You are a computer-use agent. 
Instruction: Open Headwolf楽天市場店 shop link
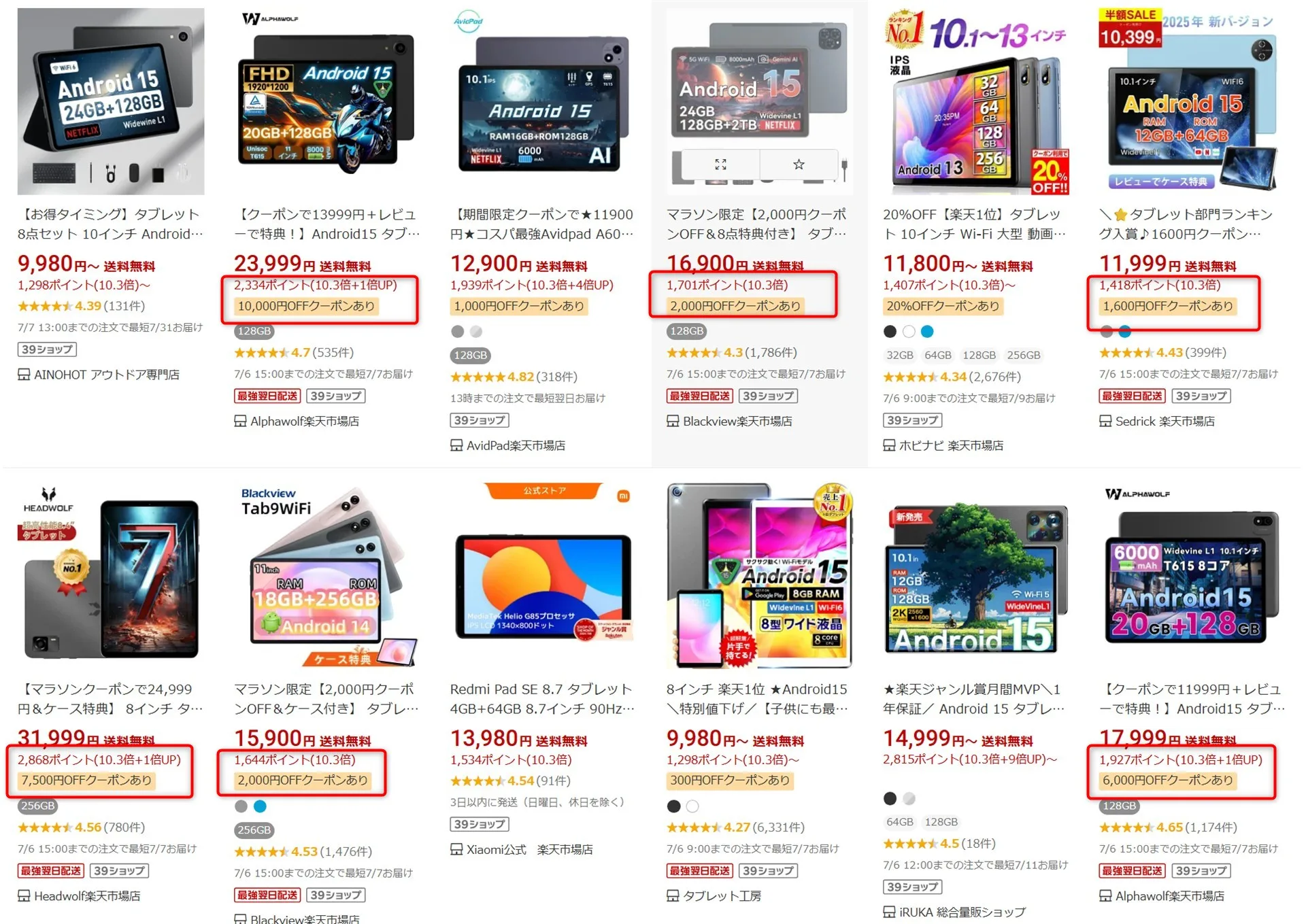coord(87,895)
